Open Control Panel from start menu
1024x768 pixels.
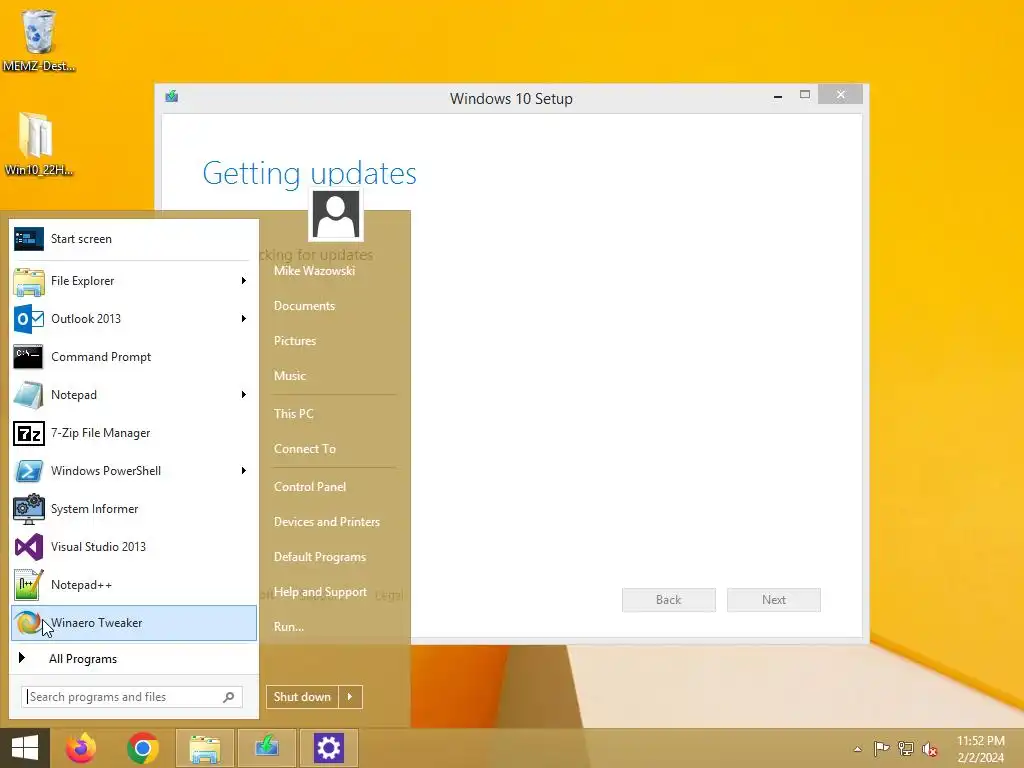[310, 487]
